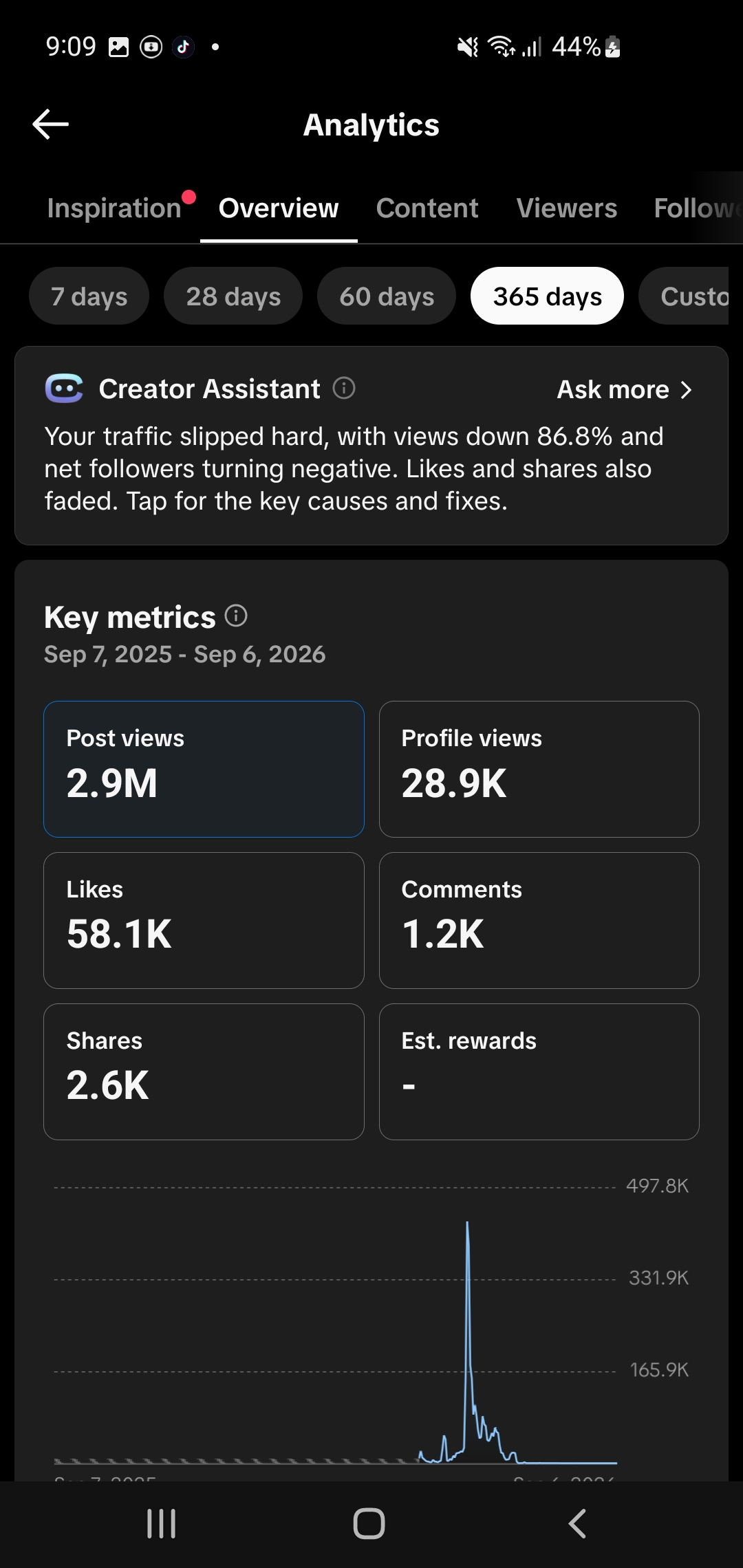Select the 7 days range chip
The width and height of the screenshot is (743, 1568).
pyautogui.click(x=89, y=296)
